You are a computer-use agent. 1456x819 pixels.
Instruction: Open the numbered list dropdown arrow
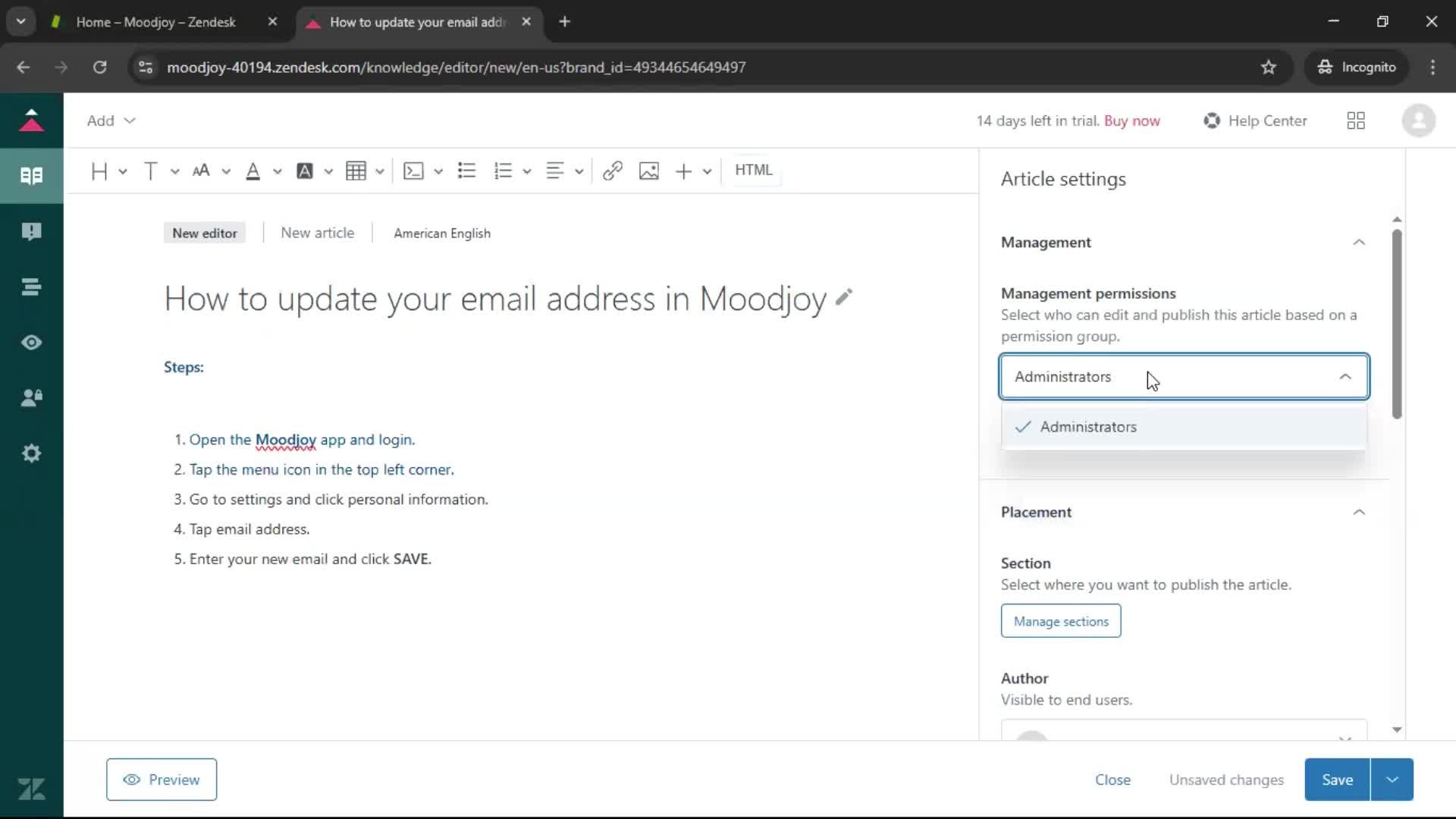click(527, 172)
